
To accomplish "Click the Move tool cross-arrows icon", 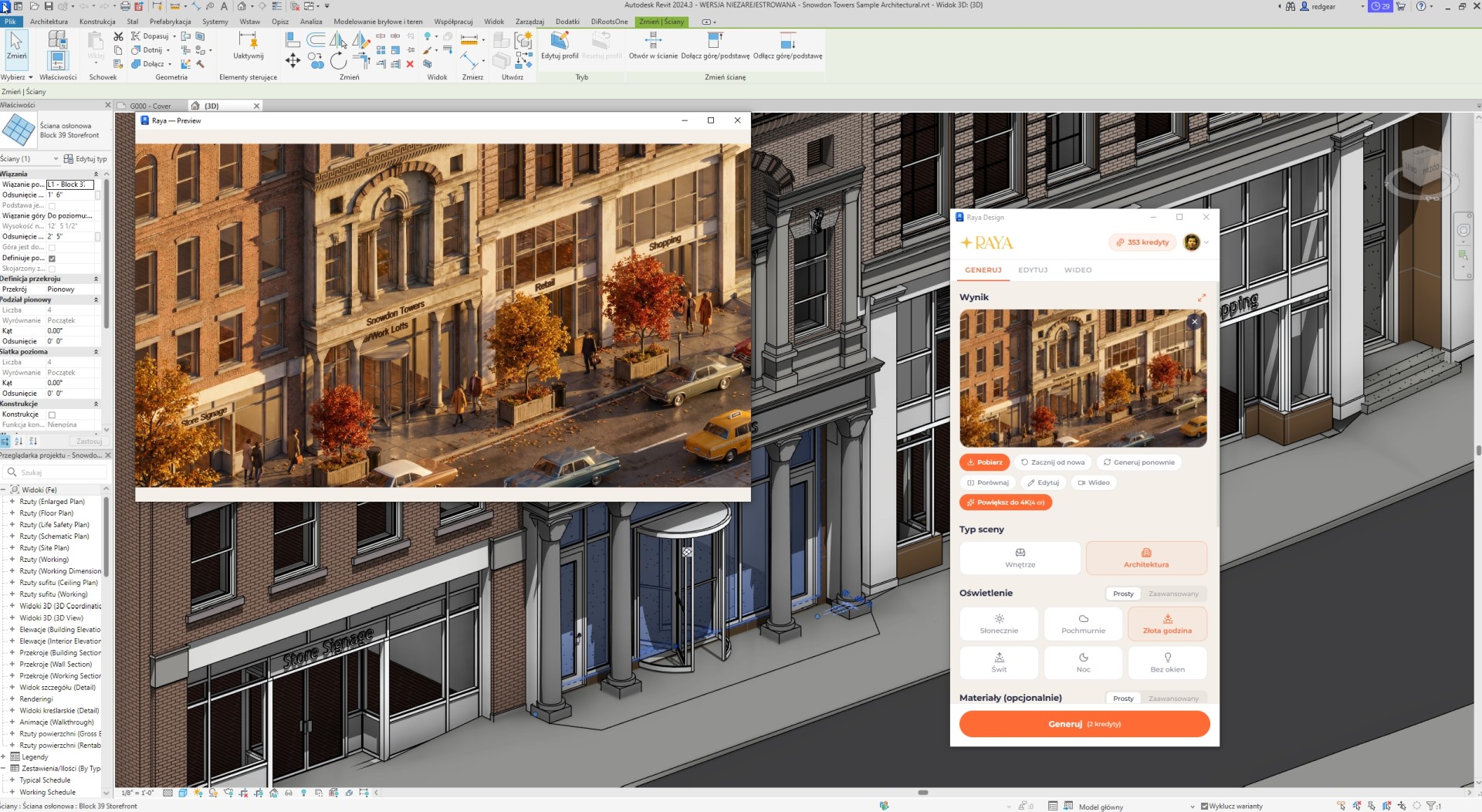I will pos(293,60).
